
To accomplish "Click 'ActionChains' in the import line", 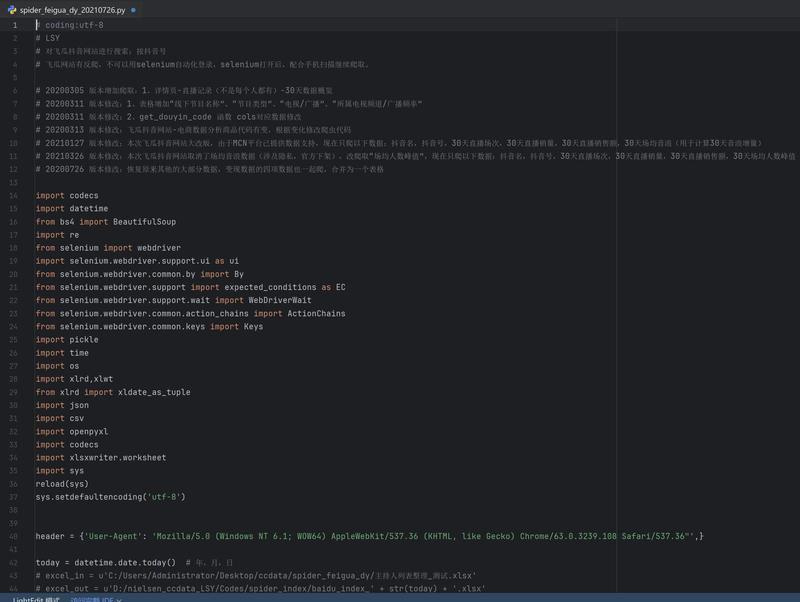I will point(316,314).
